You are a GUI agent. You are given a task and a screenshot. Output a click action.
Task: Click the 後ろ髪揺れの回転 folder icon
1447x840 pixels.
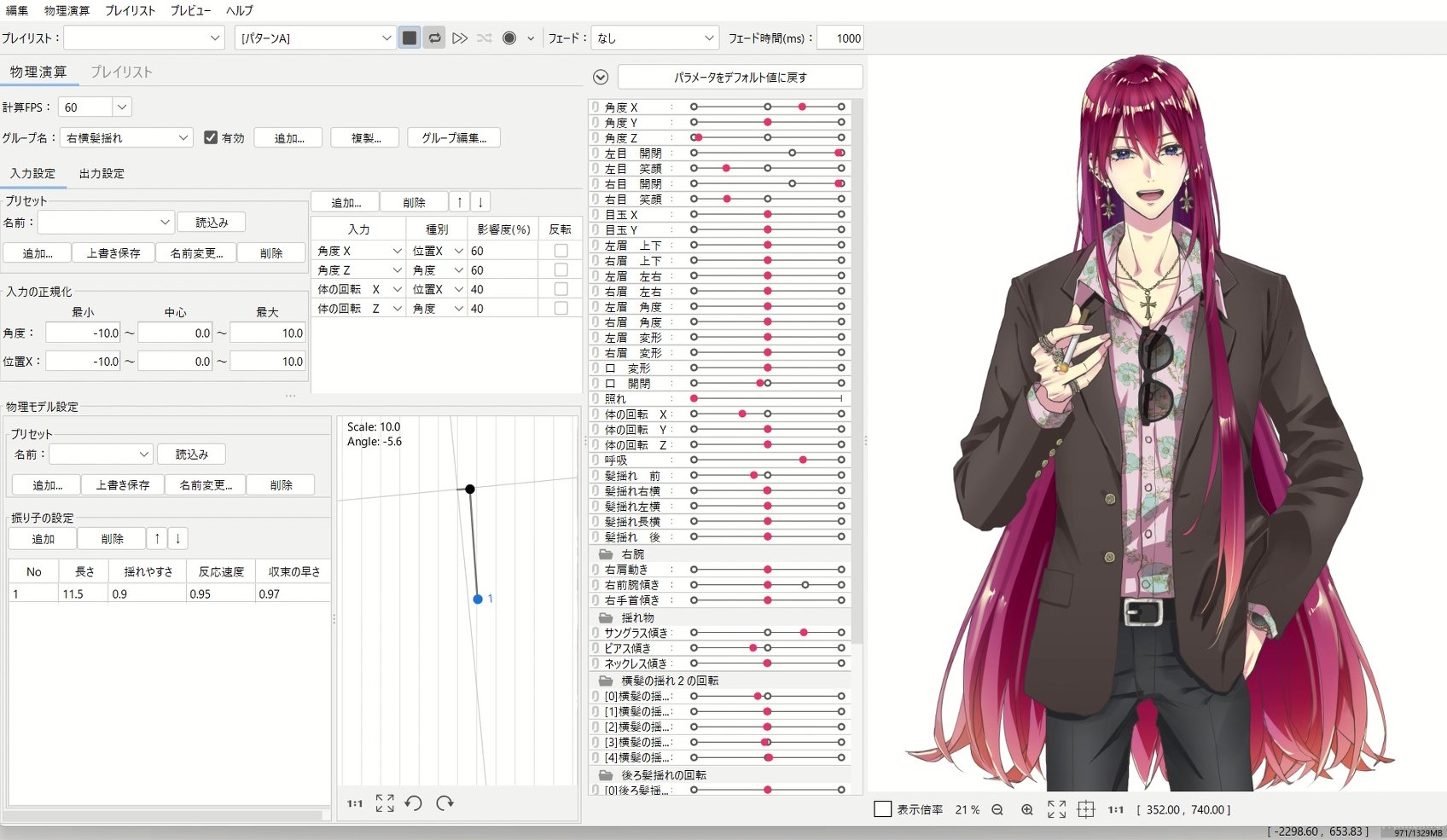606,775
